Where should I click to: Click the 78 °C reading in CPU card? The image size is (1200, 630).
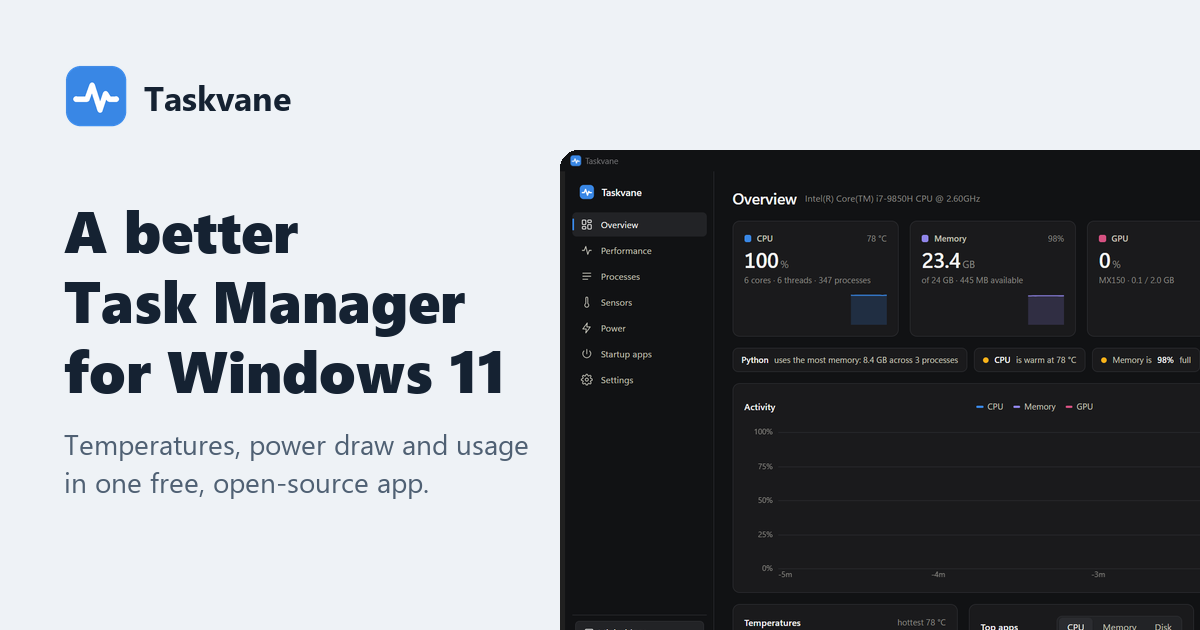pos(876,239)
